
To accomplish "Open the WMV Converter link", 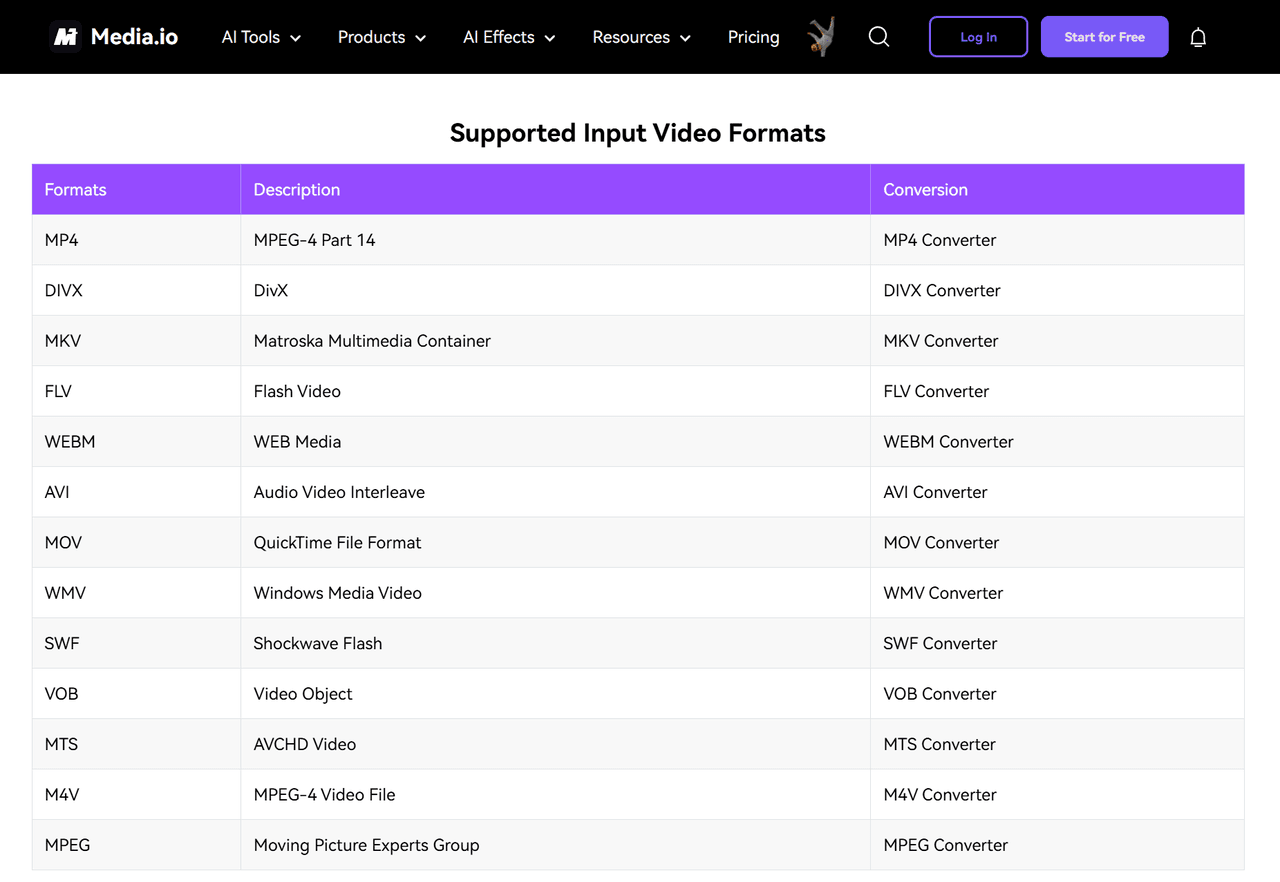I will click(943, 593).
